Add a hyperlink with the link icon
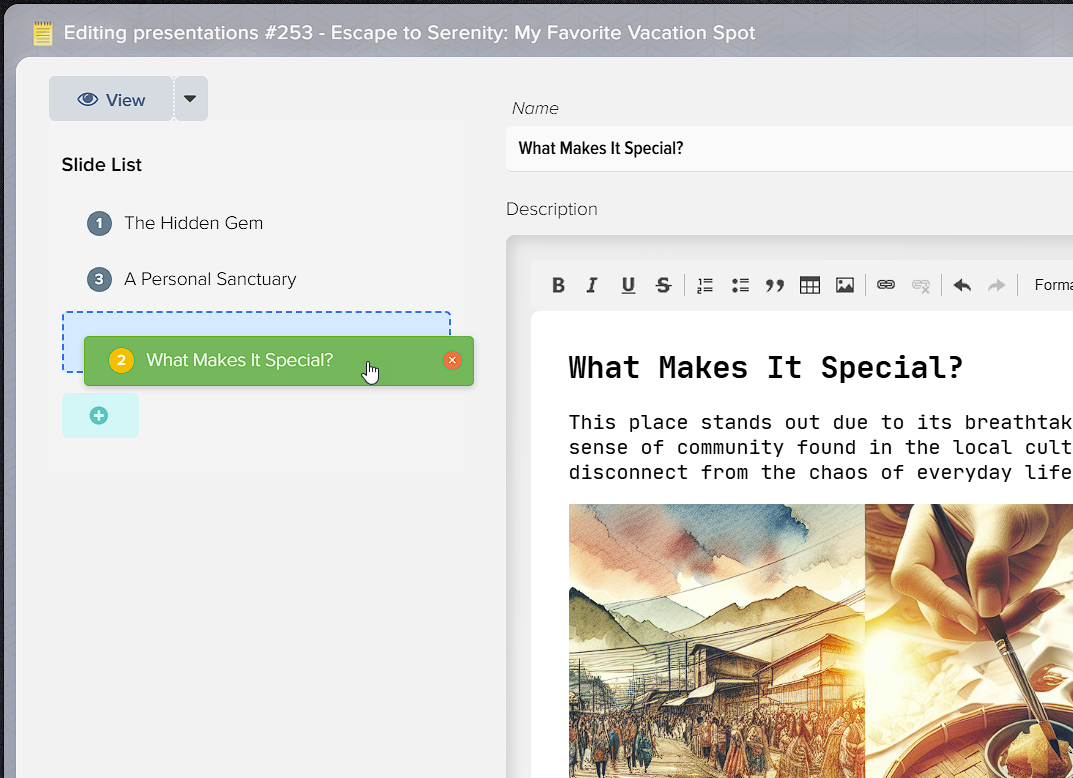The width and height of the screenshot is (1073, 778). (x=885, y=285)
